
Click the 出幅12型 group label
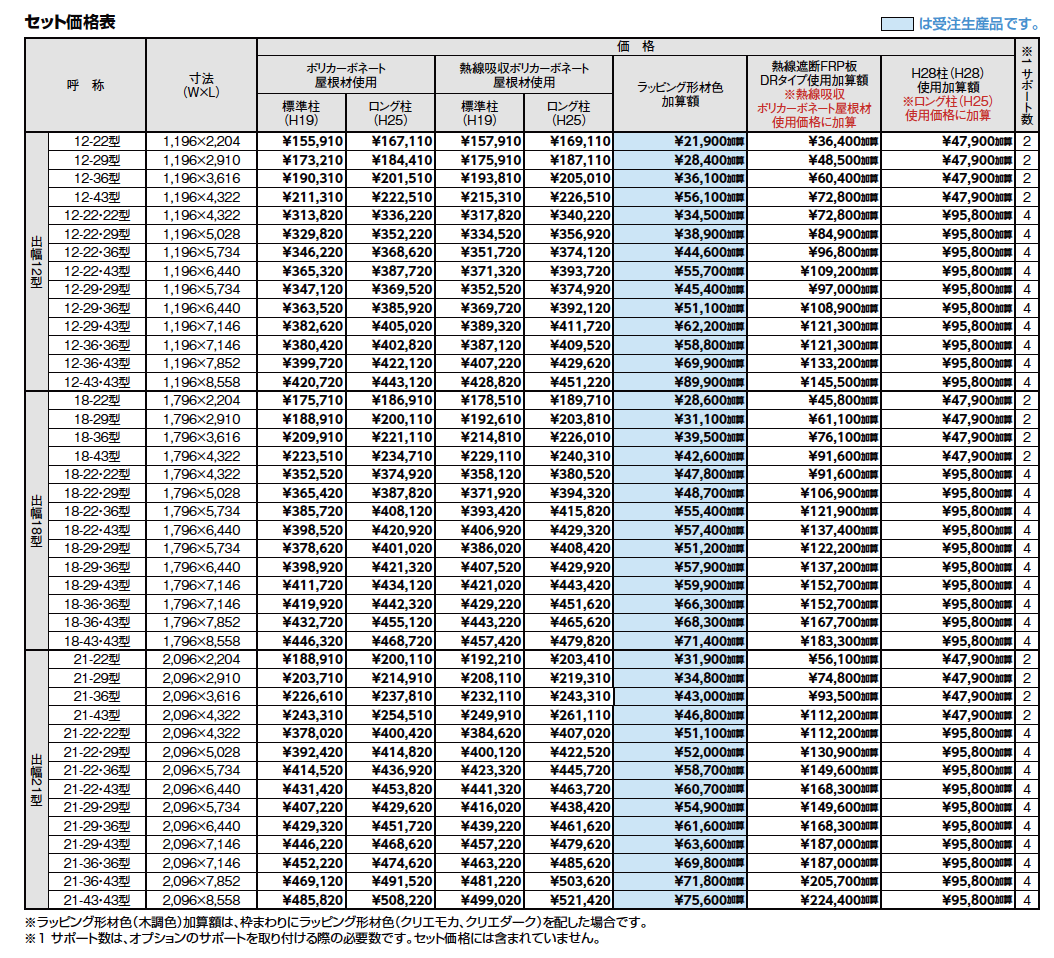(36, 262)
